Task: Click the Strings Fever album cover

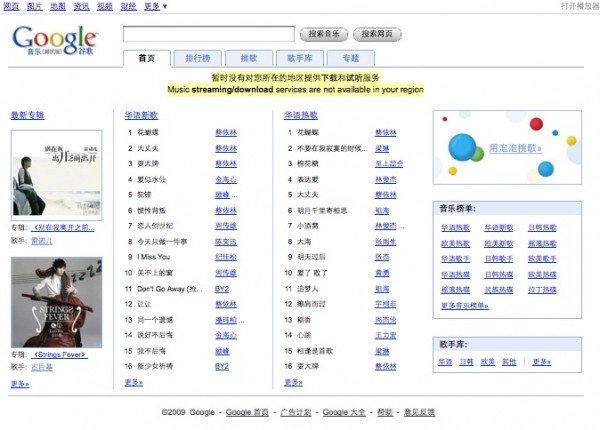Action: pyautogui.click(x=57, y=302)
